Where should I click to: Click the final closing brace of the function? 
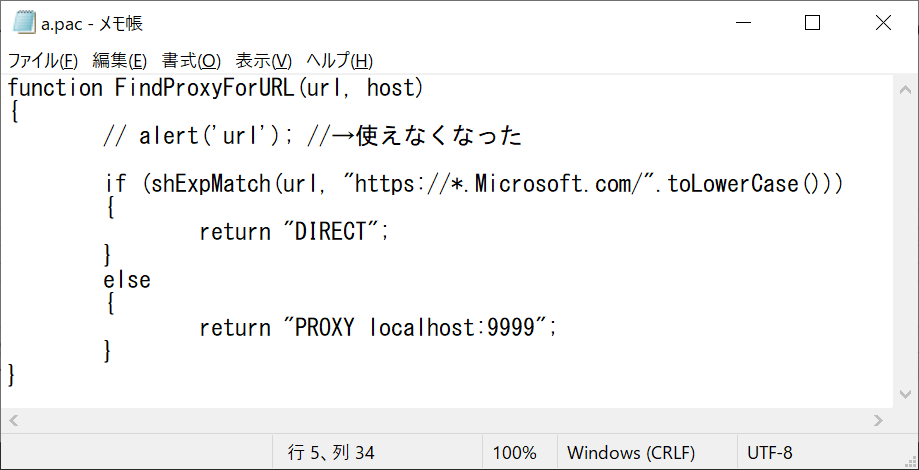tap(11, 376)
